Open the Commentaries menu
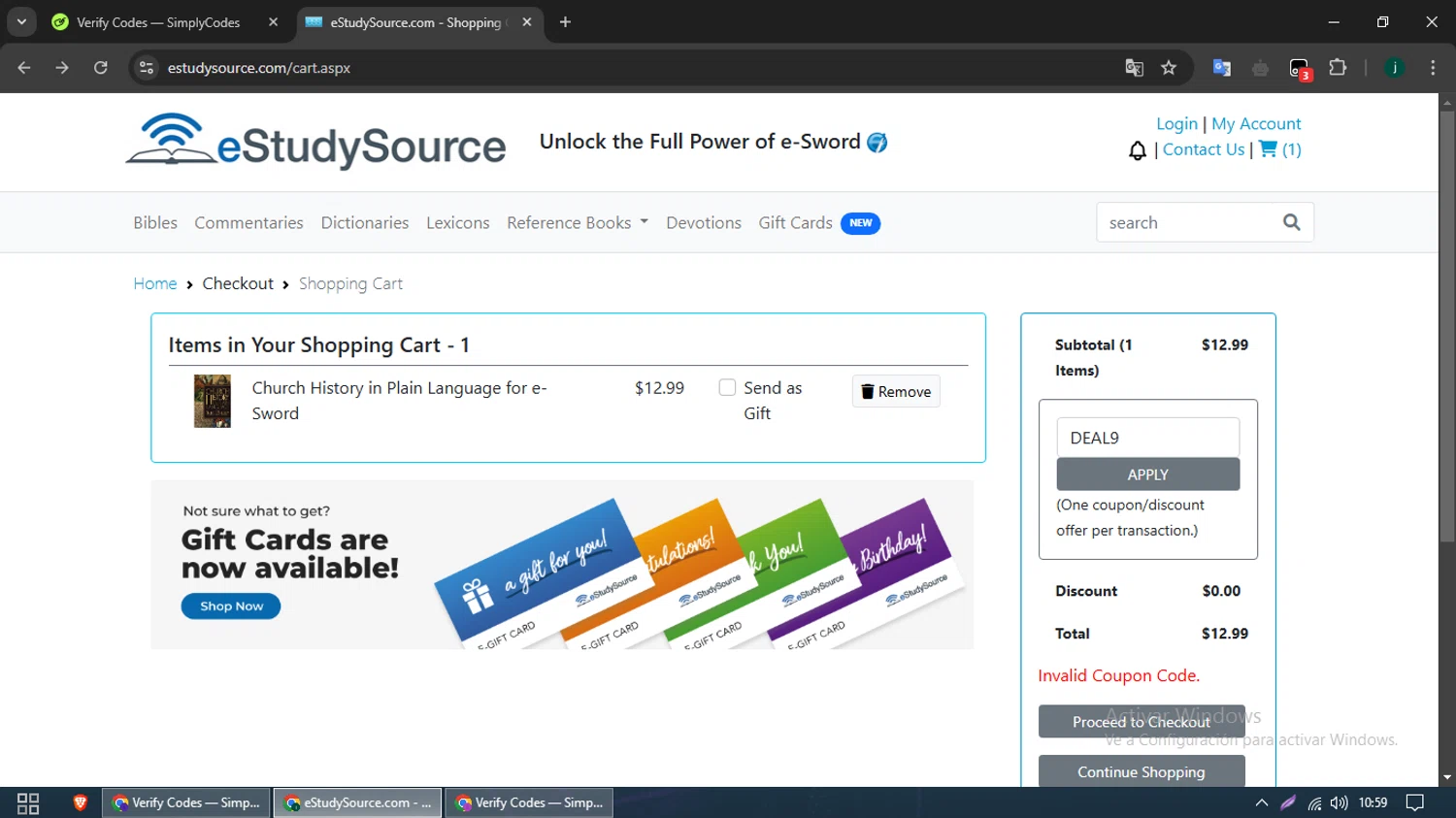The width and height of the screenshot is (1456, 818). [x=248, y=222]
